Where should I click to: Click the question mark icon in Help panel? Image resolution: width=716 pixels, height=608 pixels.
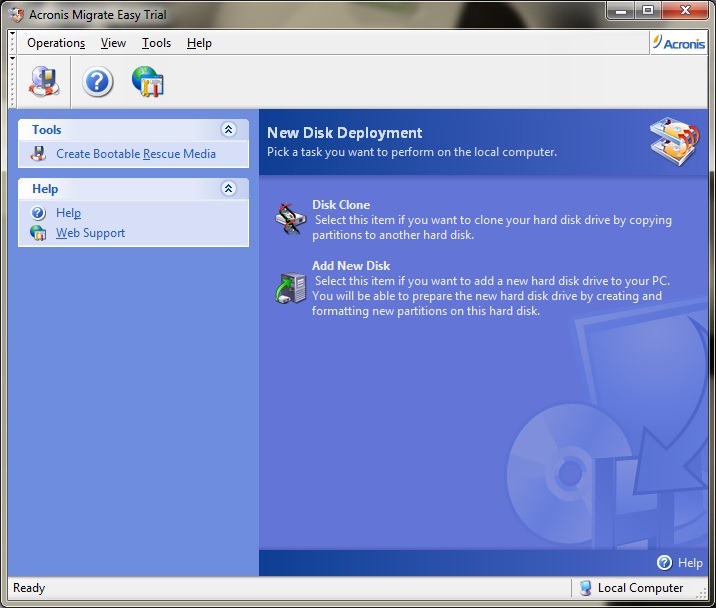39,213
